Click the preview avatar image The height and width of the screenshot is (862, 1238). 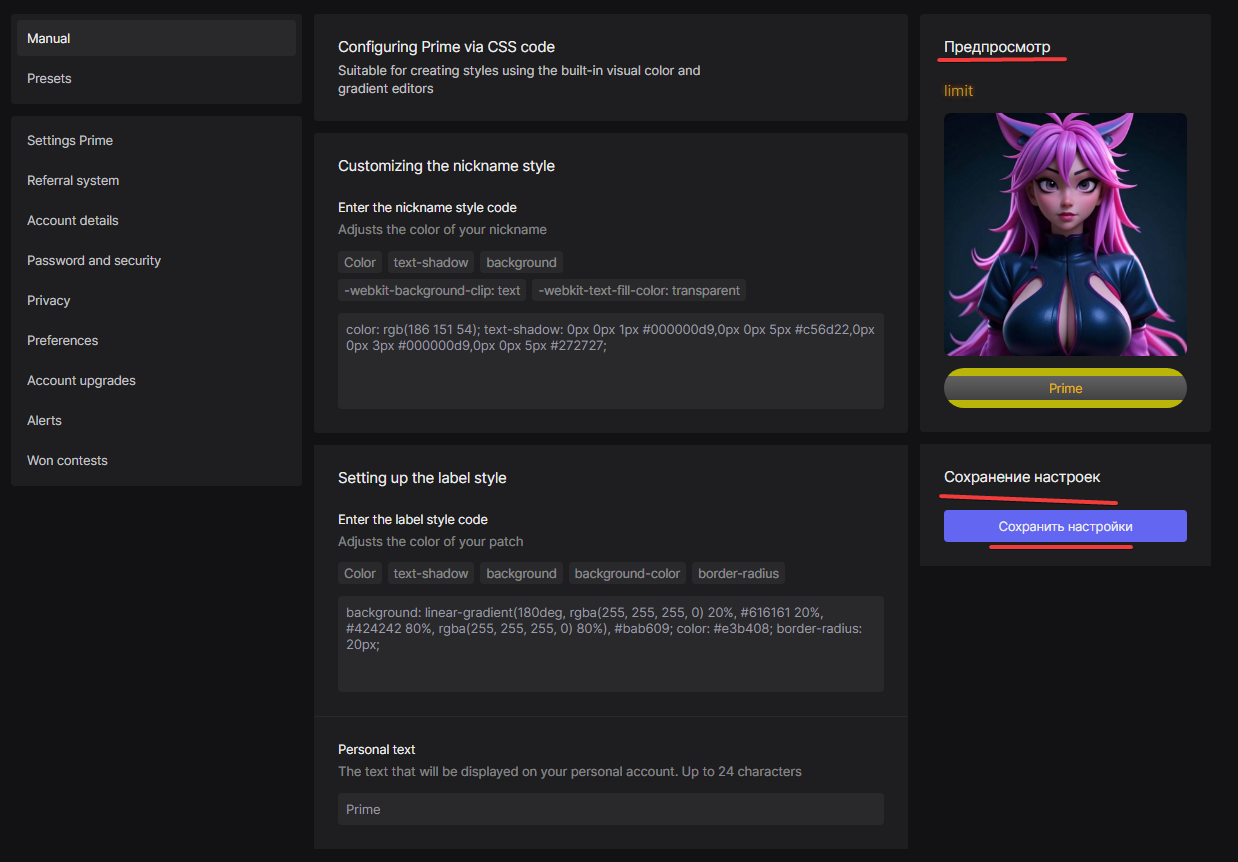point(1065,234)
